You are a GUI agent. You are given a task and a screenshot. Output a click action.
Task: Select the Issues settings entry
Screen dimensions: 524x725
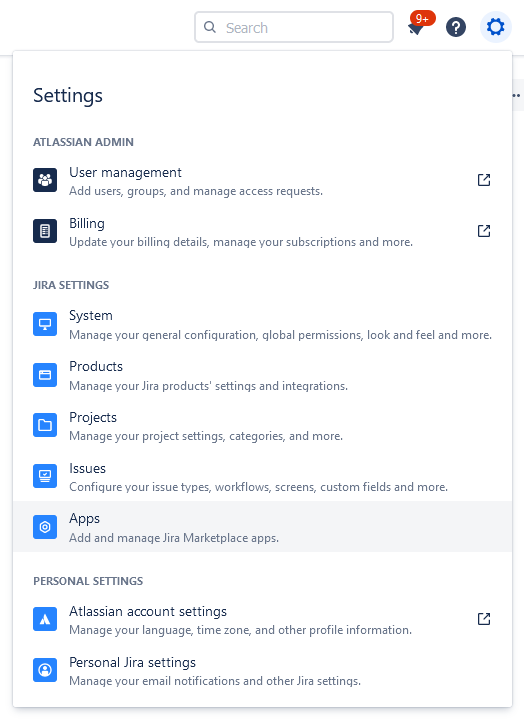[x=262, y=476]
